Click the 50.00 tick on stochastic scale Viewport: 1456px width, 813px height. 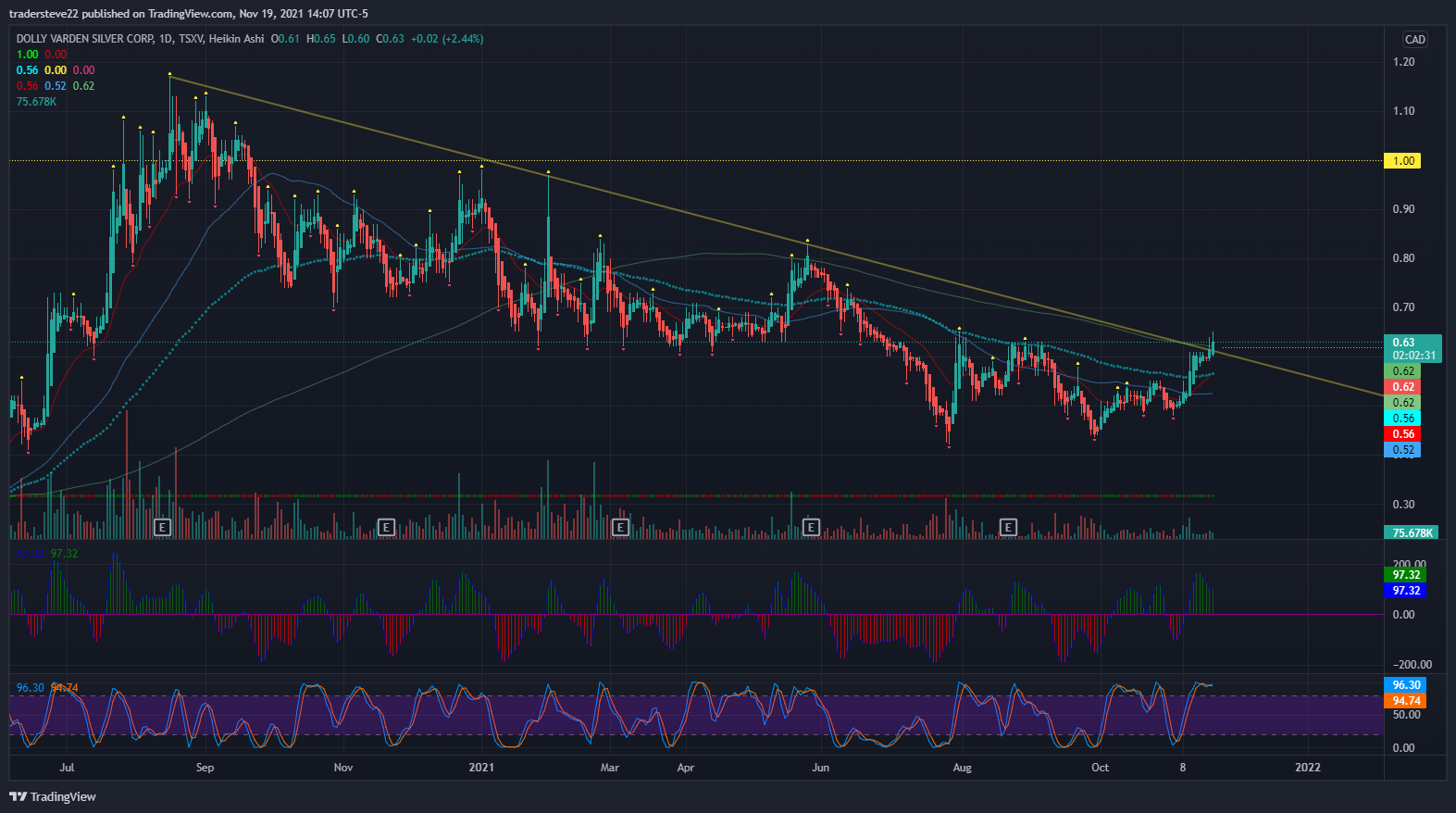click(x=1406, y=715)
